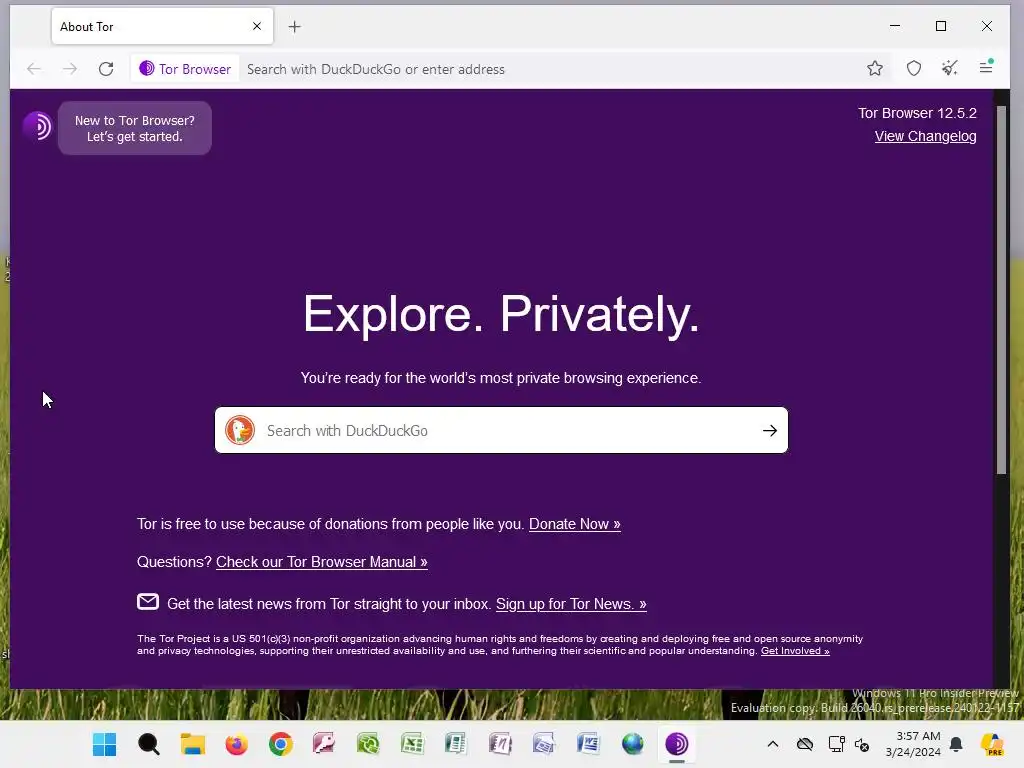
Task: Close the About Tor tab
Action: pos(257,26)
